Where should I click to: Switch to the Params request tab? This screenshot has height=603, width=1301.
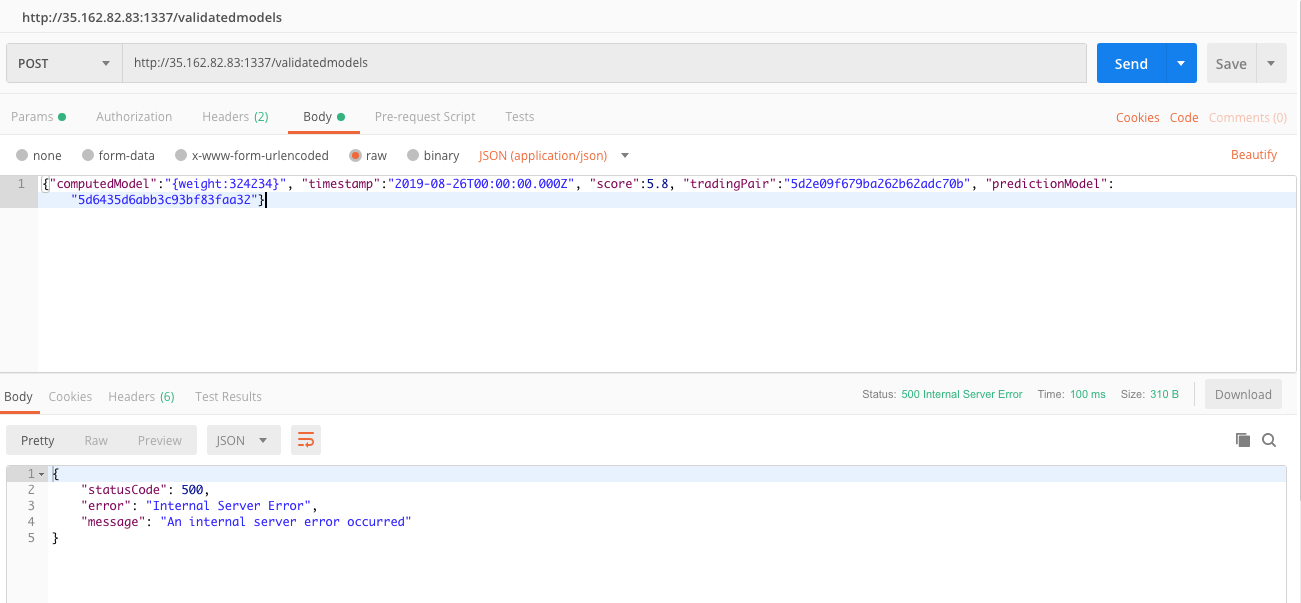pyautogui.click(x=38, y=117)
